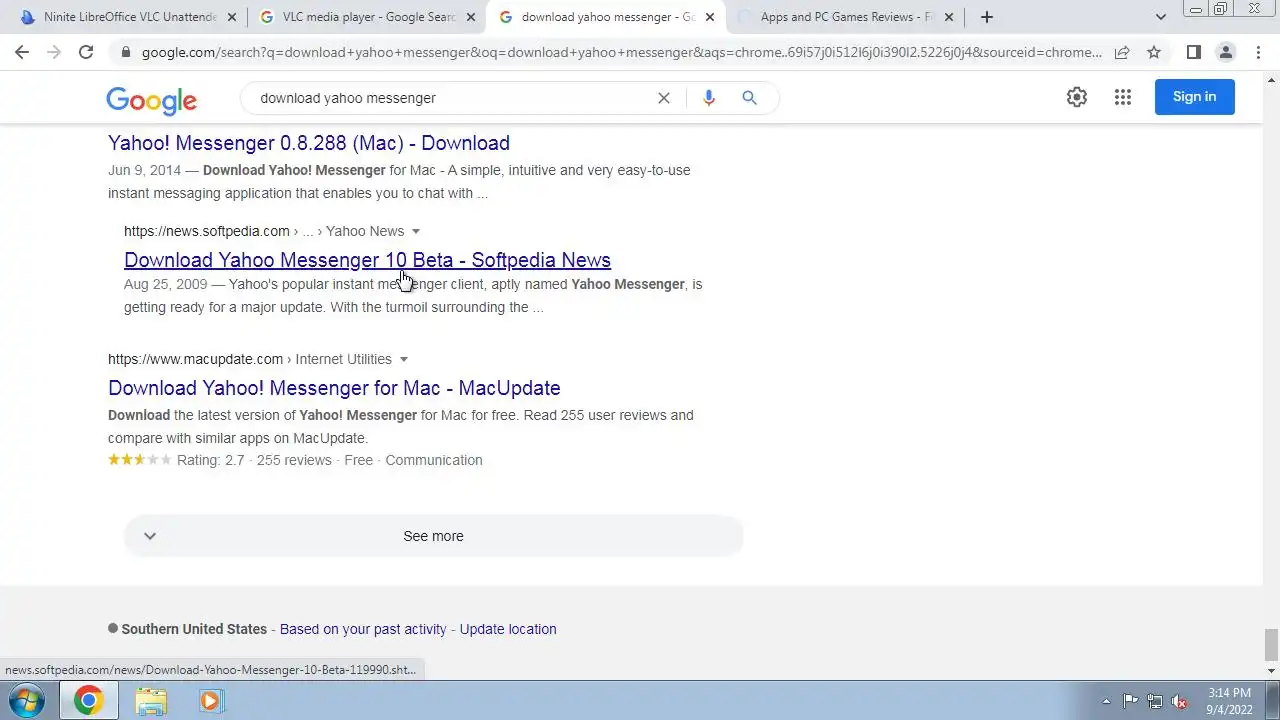Open Action Center flag icon
This screenshot has width=1280, height=720.
(x=1130, y=701)
